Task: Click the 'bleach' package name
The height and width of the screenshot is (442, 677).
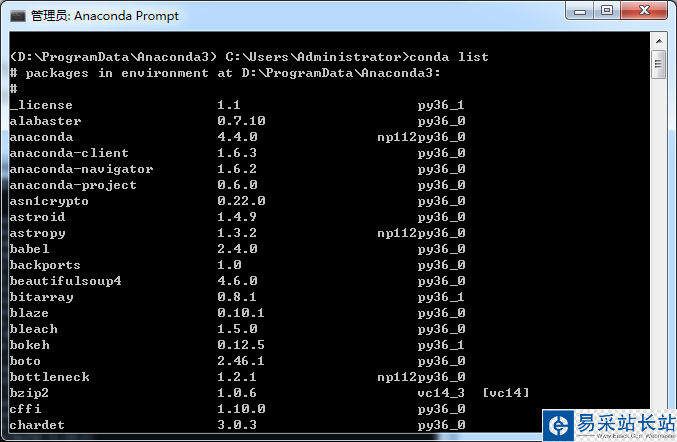Action: coord(34,329)
